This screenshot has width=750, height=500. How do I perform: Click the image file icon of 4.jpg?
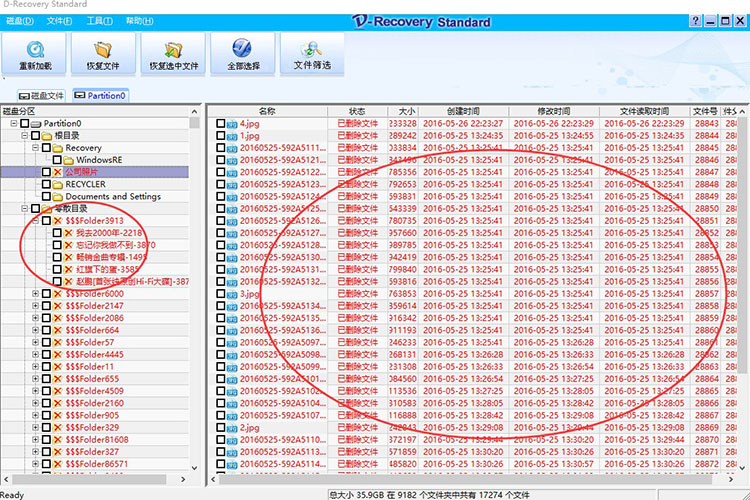(x=232, y=124)
